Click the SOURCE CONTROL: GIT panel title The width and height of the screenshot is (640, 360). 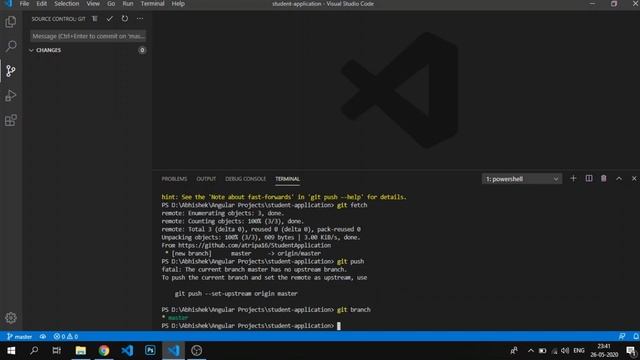point(59,19)
